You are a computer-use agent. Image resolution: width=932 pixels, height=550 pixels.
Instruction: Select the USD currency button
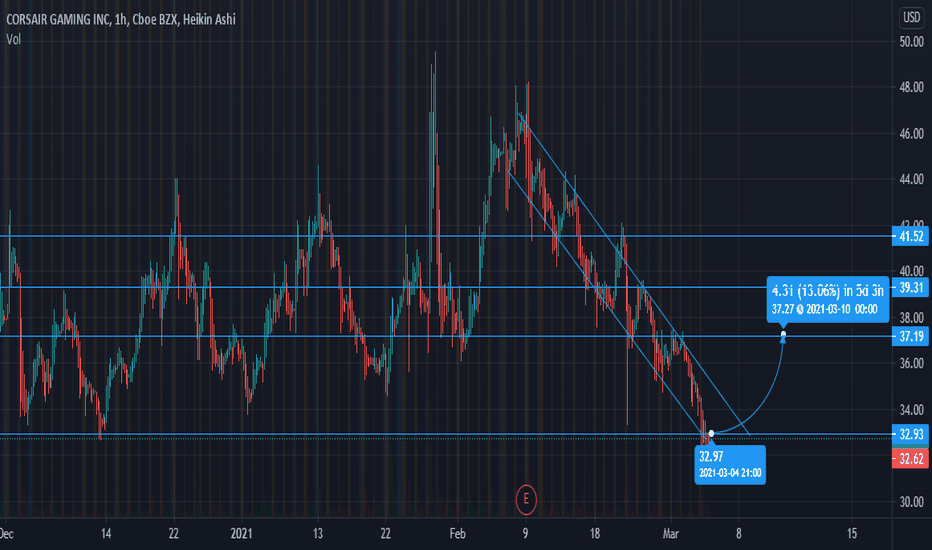click(x=912, y=17)
